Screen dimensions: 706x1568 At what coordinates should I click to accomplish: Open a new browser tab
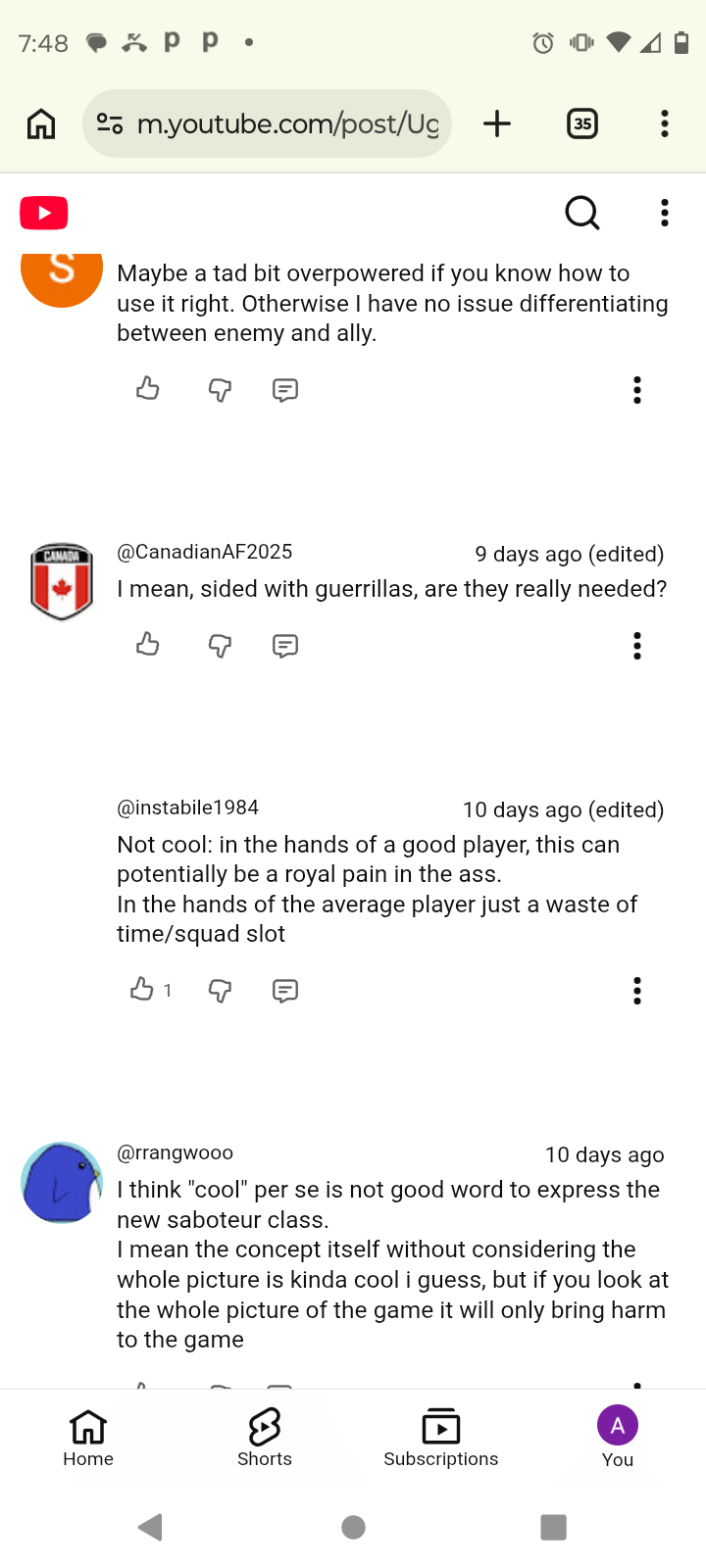tap(497, 124)
